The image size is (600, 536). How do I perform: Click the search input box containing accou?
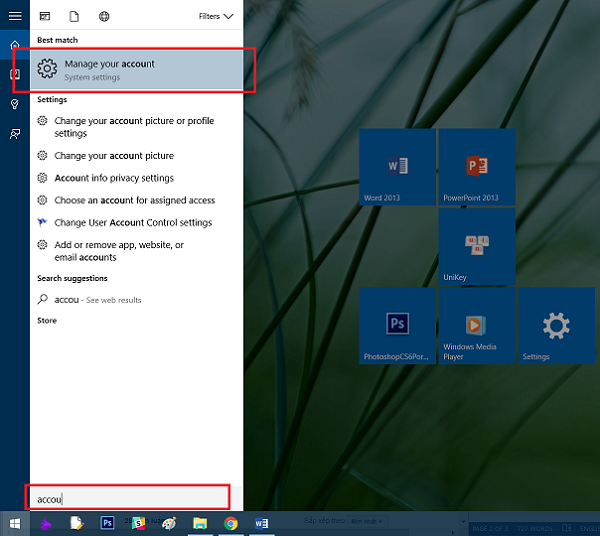coord(128,497)
